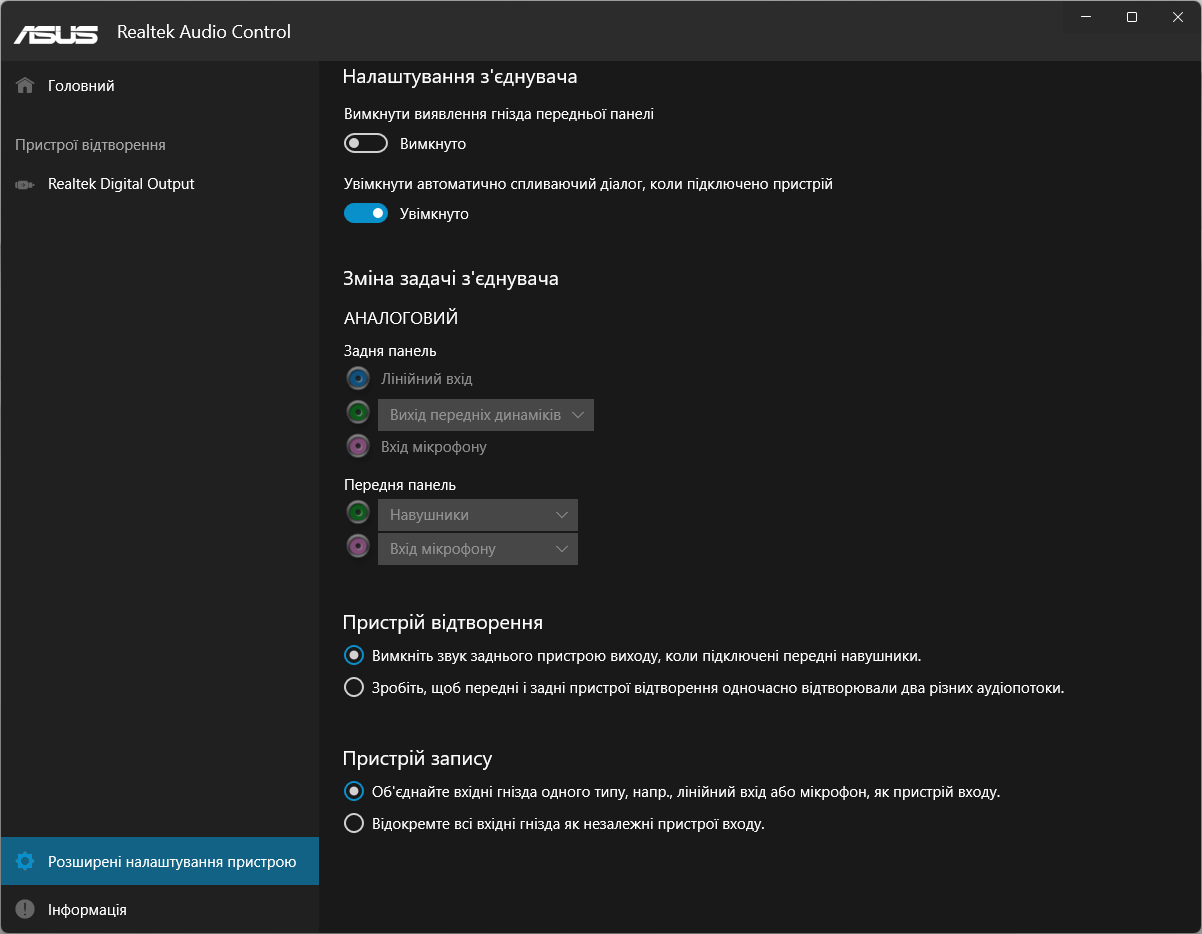The height and width of the screenshot is (934, 1202).
Task: Toggle front panel jack detection switch
Action: tap(366, 144)
